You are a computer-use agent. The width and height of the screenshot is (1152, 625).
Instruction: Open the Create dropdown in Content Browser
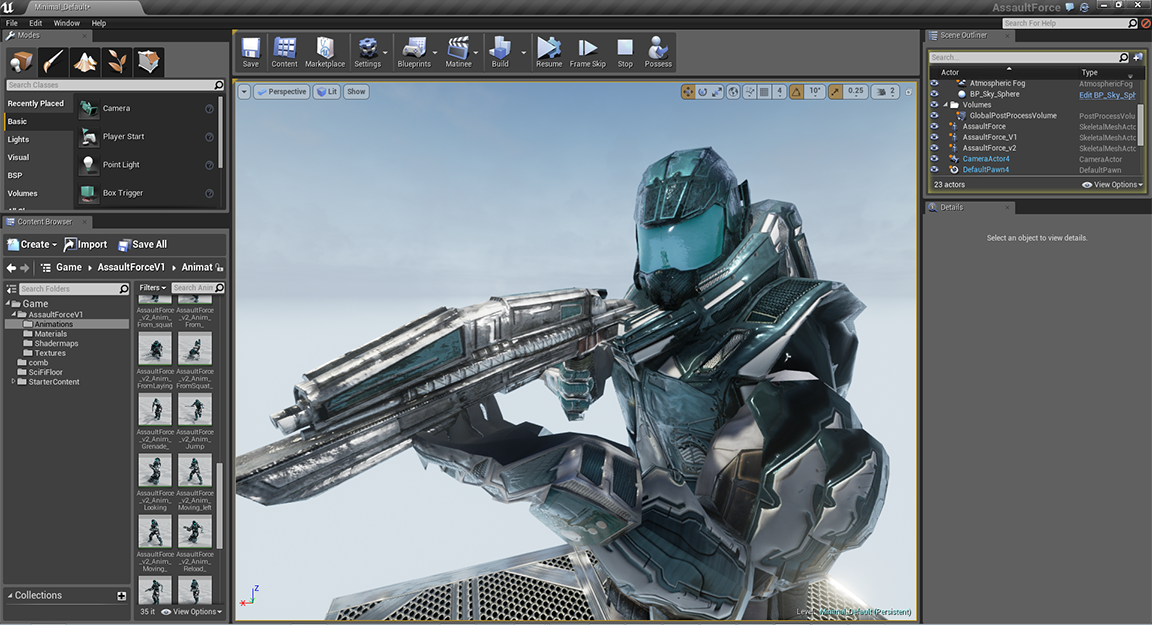[x=32, y=245]
